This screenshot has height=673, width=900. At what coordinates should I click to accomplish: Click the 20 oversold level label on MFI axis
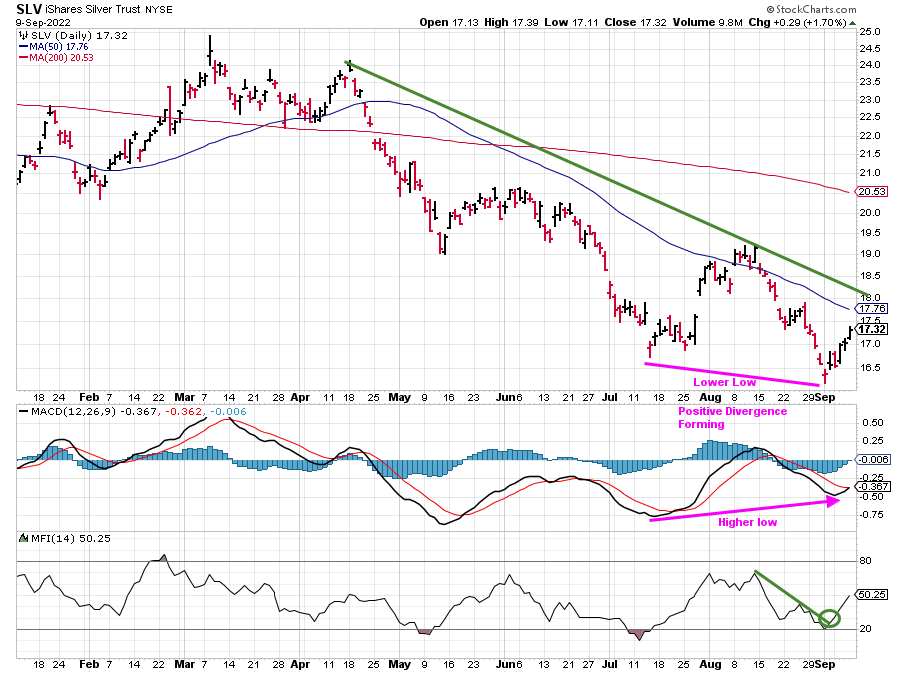pyautogui.click(x=865, y=629)
